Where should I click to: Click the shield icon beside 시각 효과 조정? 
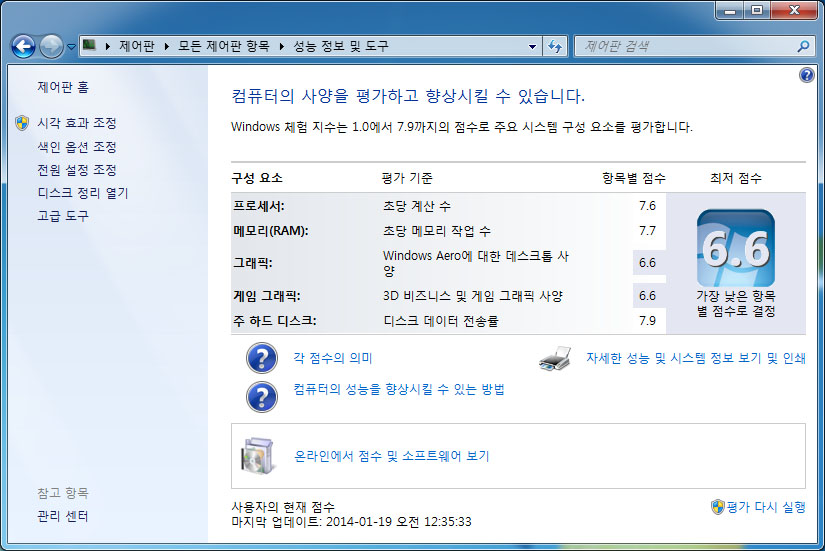pos(22,123)
